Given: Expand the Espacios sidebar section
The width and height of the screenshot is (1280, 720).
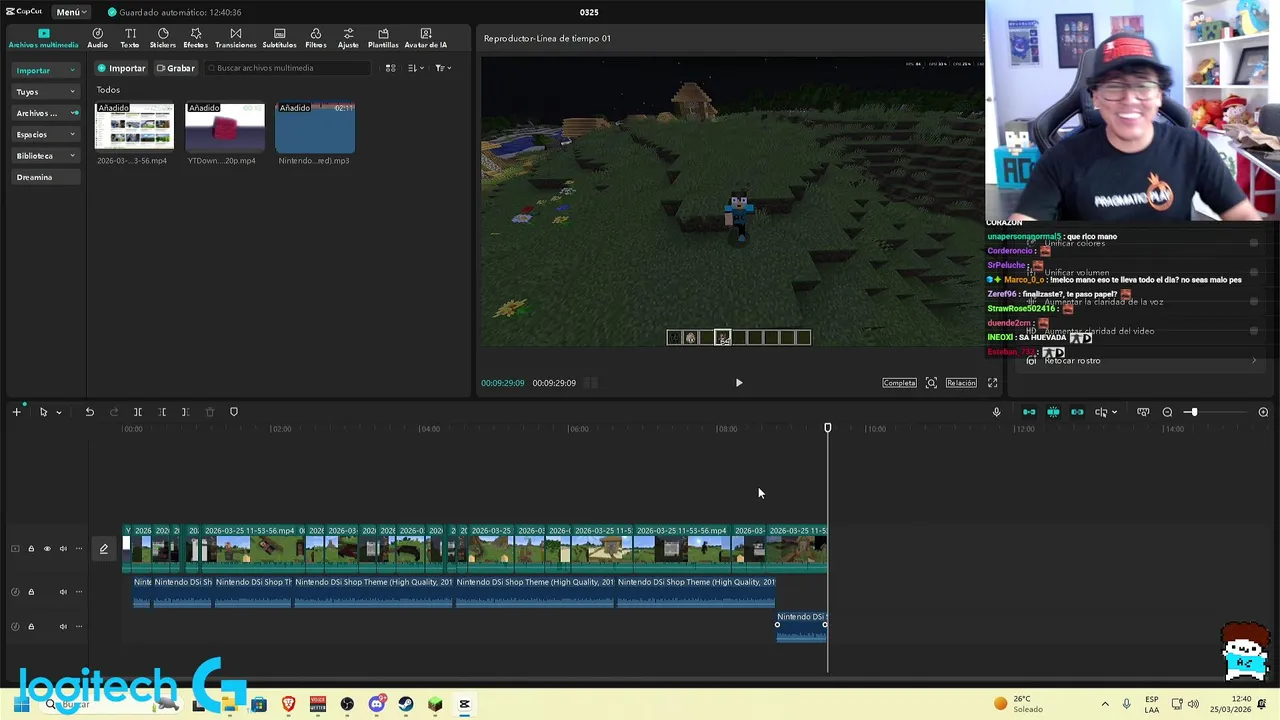Looking at the screenshot, I should click(x=45, y=134).
